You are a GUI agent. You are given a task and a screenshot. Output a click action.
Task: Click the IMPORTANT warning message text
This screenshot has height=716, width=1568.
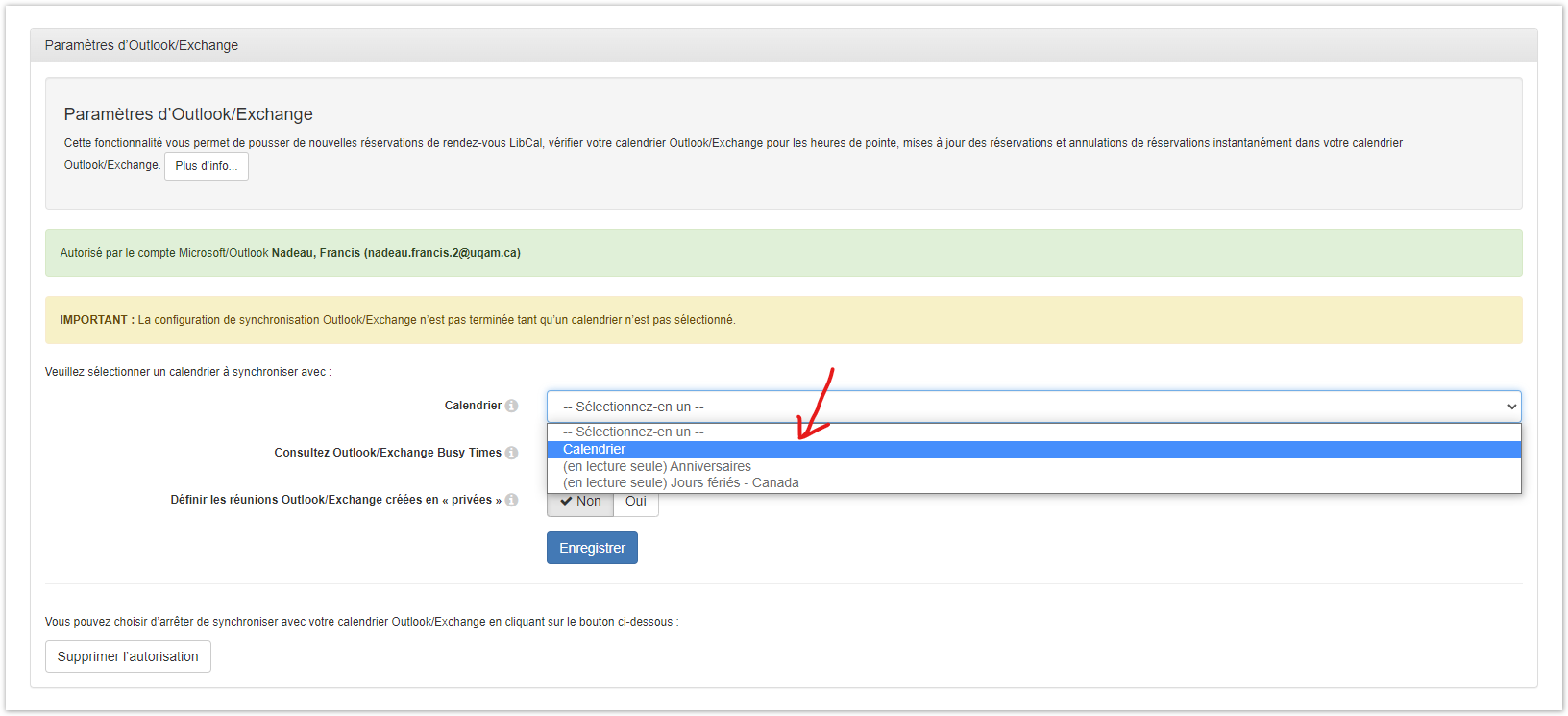(398, 320)
